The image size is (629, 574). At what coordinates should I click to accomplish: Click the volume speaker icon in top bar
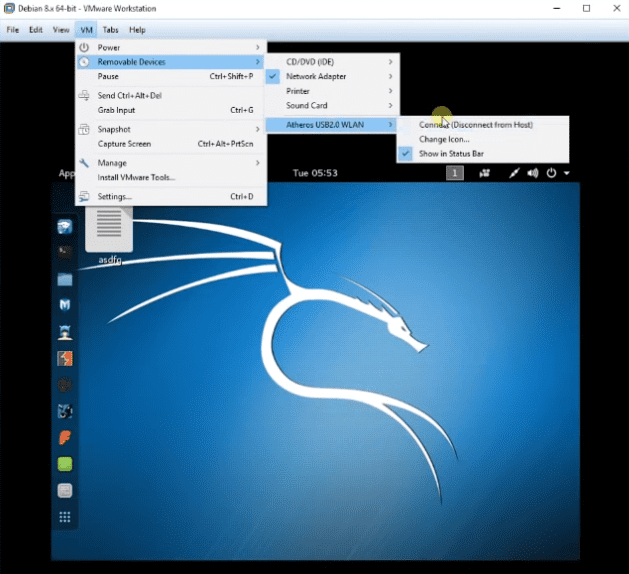[533, 173]
